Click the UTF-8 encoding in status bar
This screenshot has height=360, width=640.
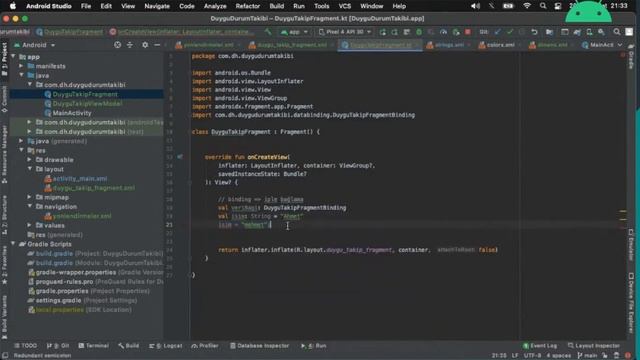(x=532, y=356)
